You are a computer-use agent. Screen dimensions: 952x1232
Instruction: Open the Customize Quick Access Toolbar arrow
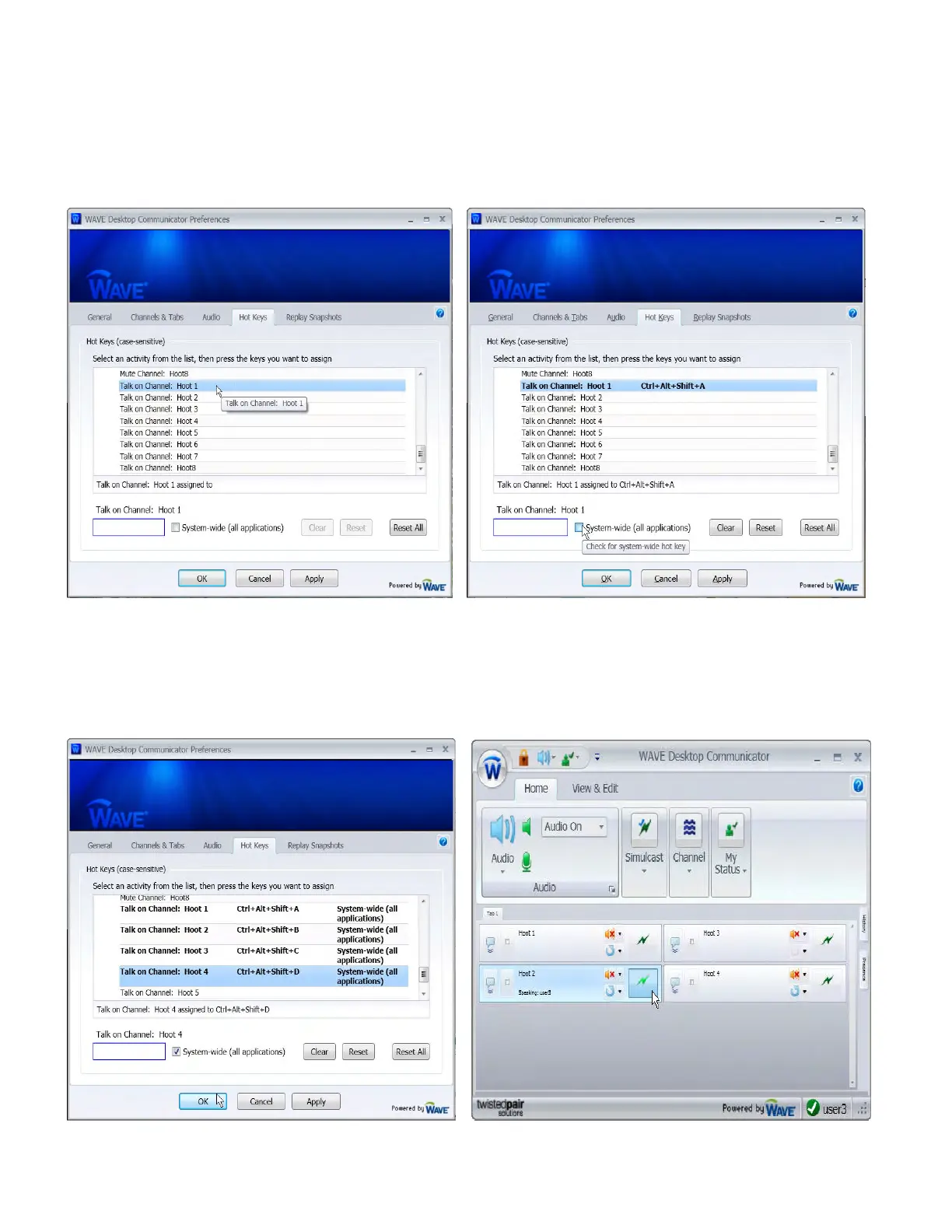point(597,757)
